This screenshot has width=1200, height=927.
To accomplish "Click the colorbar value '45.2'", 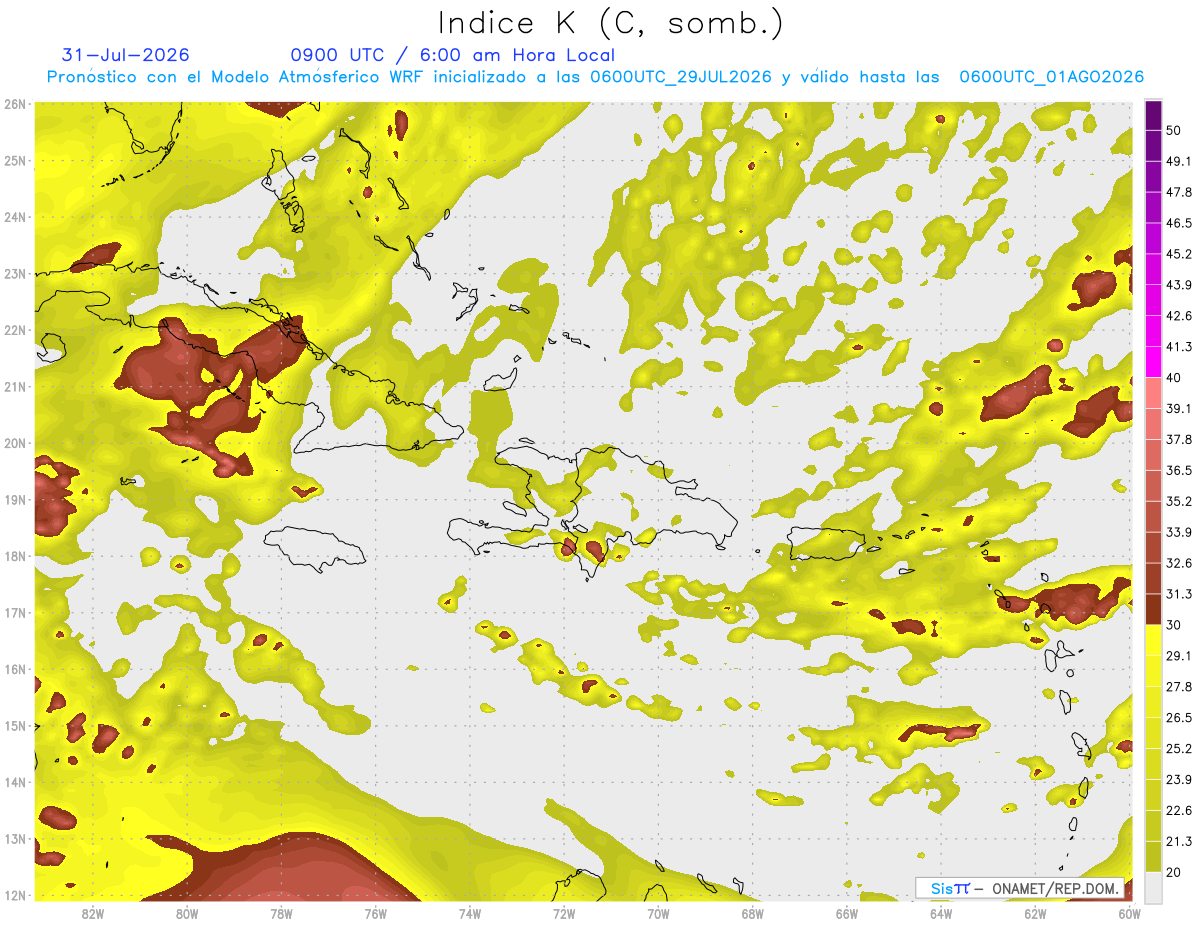I will coord(1179,254).
